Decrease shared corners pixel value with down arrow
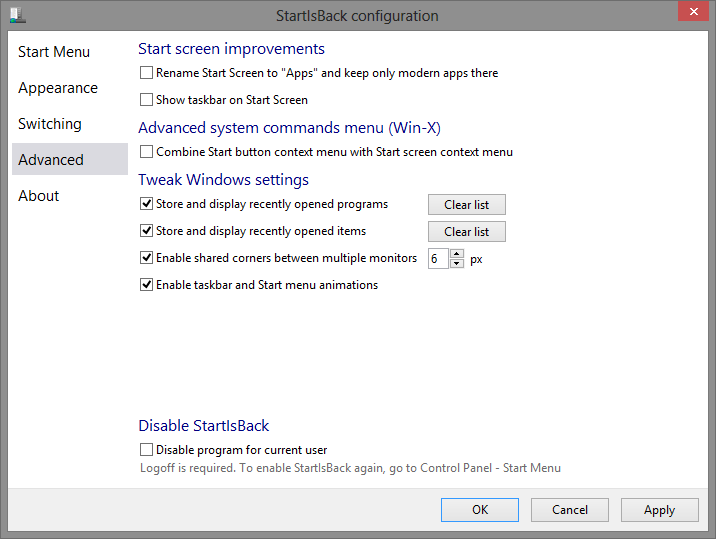 pyautogui.click(x=457, y=264)
